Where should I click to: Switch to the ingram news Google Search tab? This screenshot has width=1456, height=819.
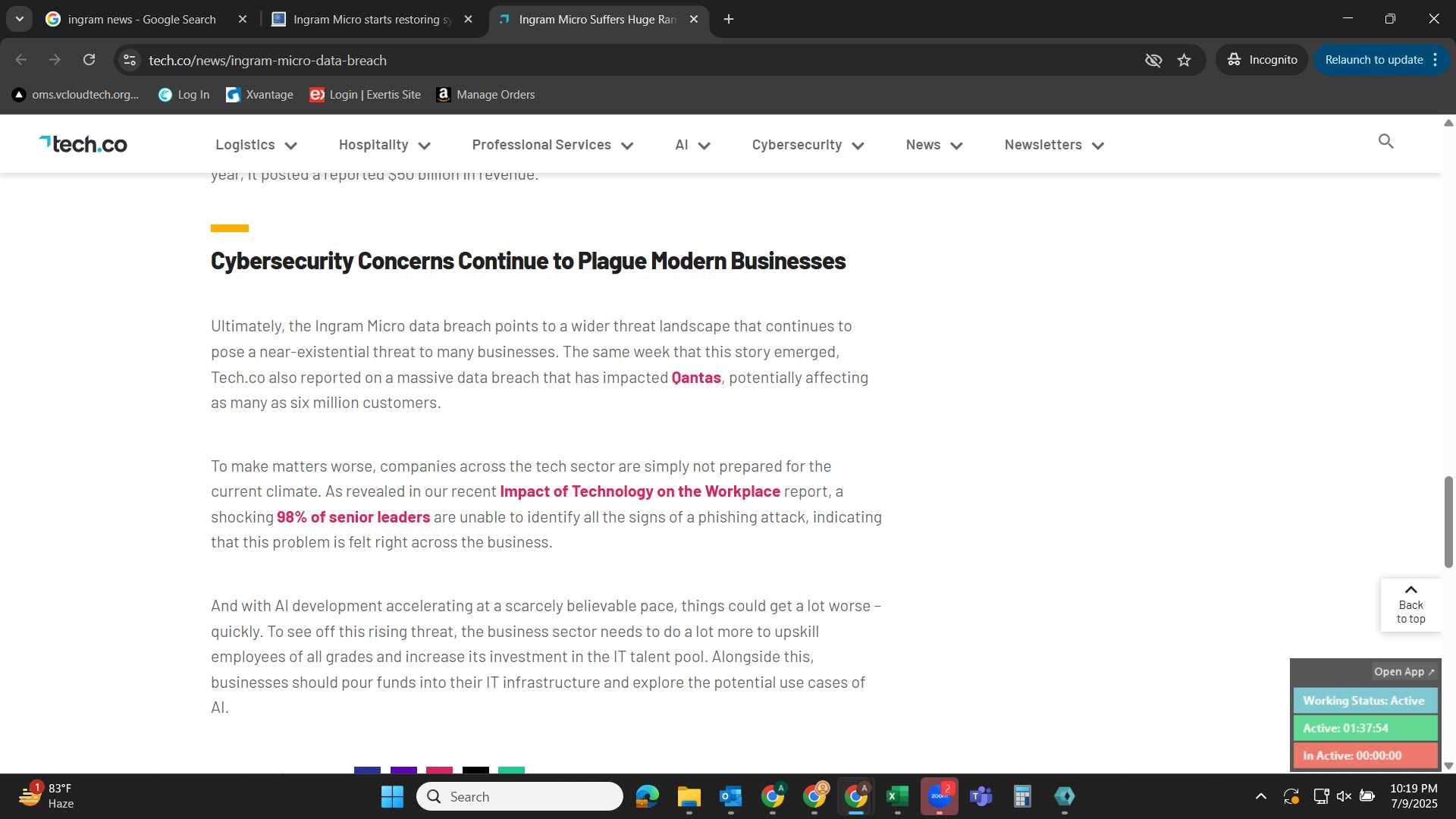tap(142, 19)
